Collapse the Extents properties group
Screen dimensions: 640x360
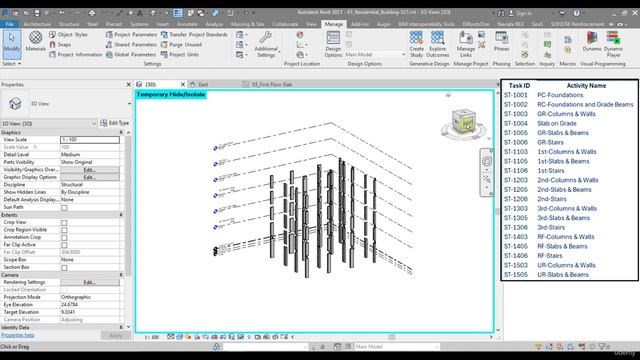tap(121, 215)
